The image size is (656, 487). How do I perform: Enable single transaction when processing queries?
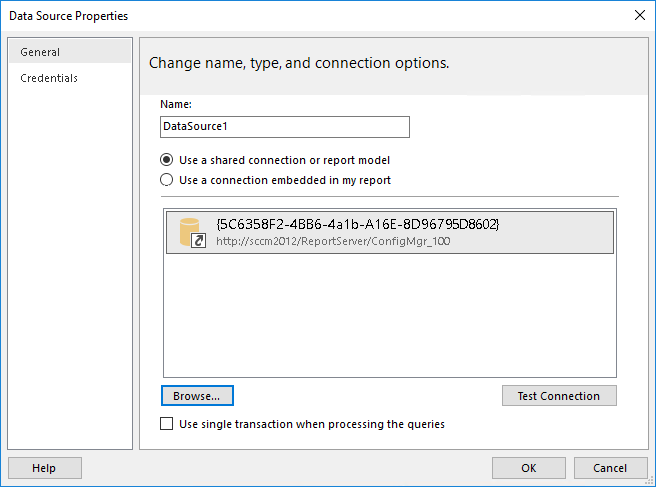[167, 424]
